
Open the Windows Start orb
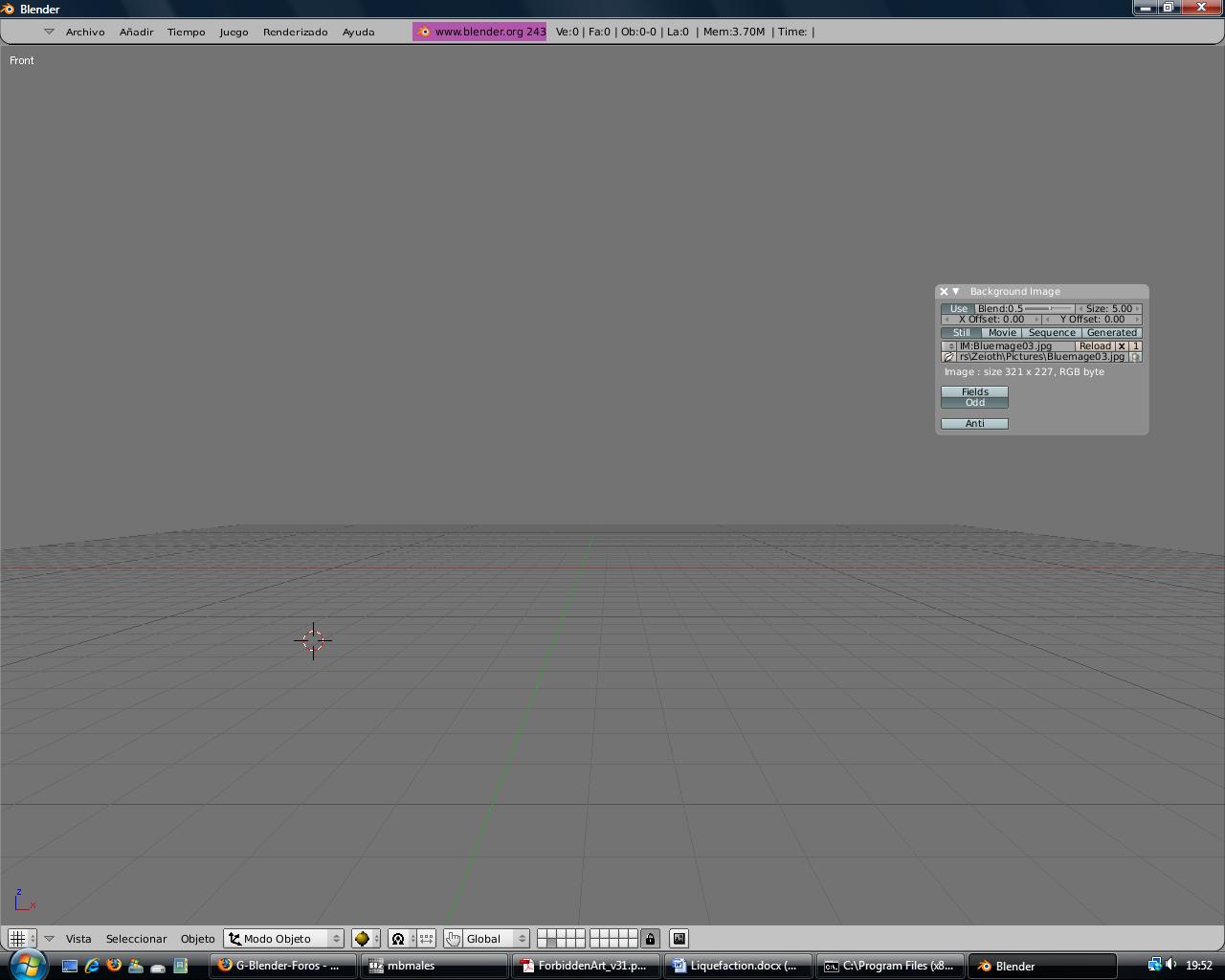(27, 964)
